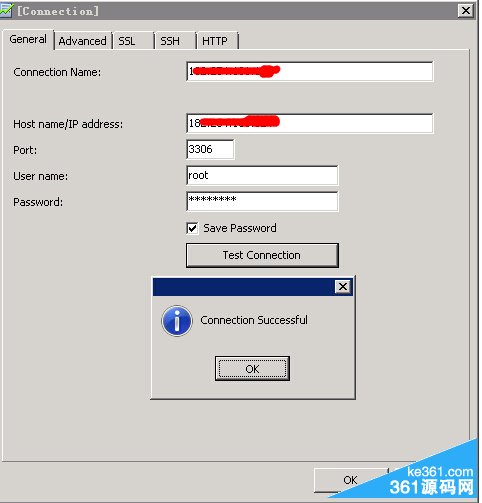The width and height of the screenshot is (482, 503).
Task: Switch to the General tab
Action: (x=28, y=39)
